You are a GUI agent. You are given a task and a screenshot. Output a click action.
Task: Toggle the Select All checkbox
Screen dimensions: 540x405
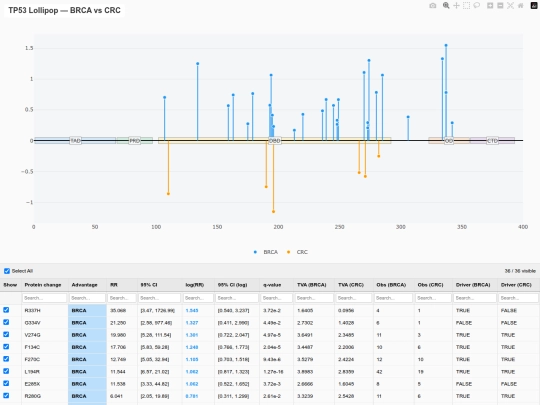tap(7, 271)
